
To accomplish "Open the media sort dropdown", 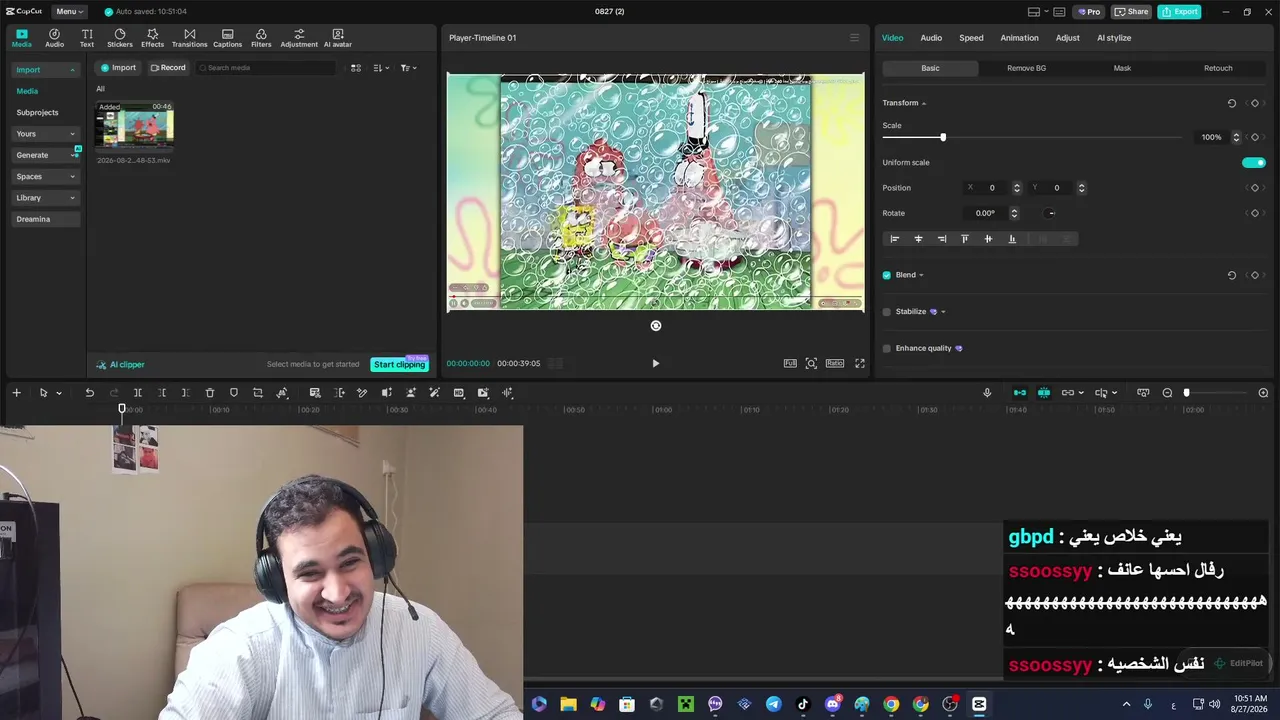I will coord(381,68).
